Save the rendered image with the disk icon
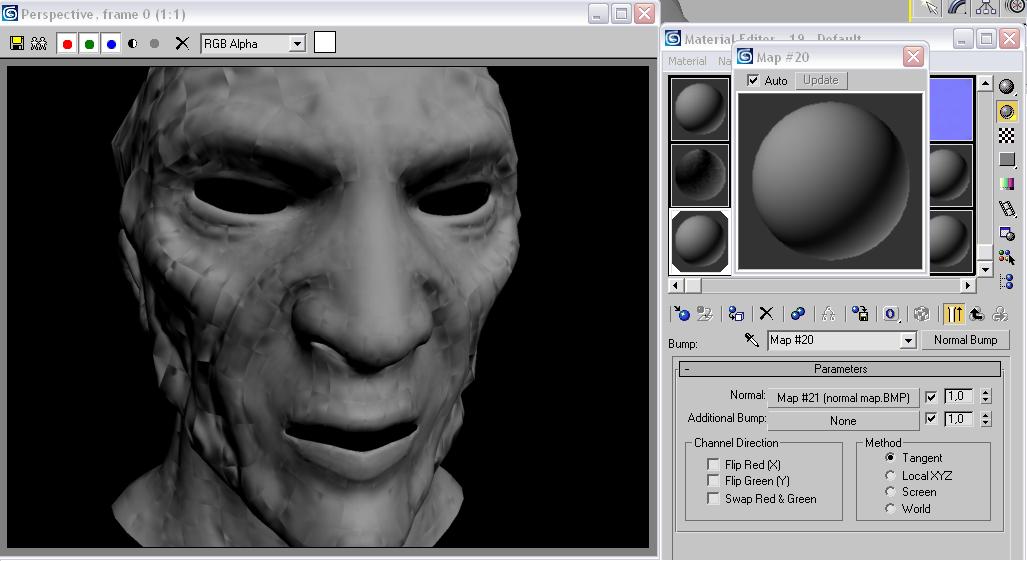The height and width of the screenshot is (561, 1027). 17,44
